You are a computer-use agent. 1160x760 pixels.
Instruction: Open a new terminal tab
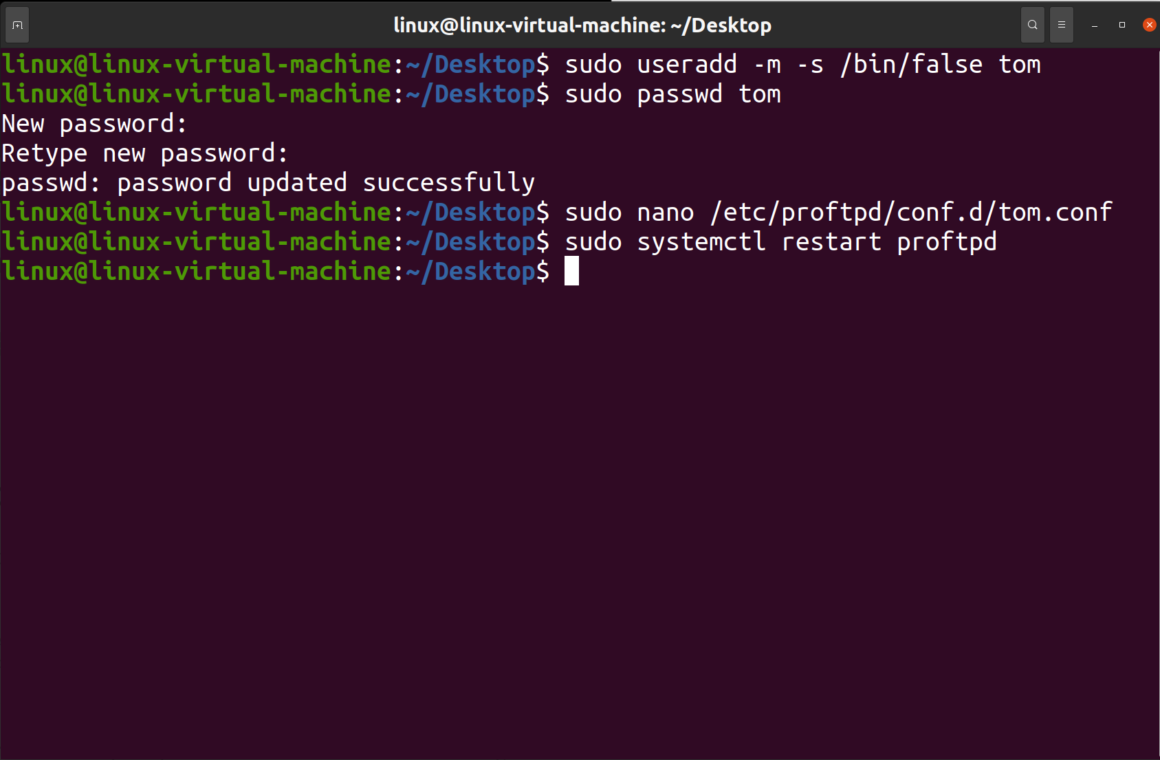[18, 25]
